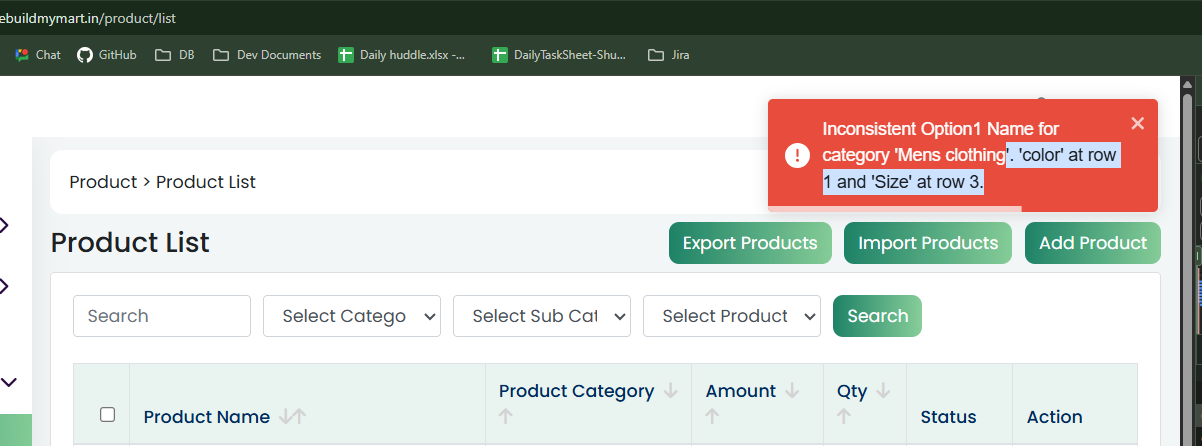The image size is (1202, 446).
Task: Open the Chat bookmark
Action: click(x=37, y=55)
